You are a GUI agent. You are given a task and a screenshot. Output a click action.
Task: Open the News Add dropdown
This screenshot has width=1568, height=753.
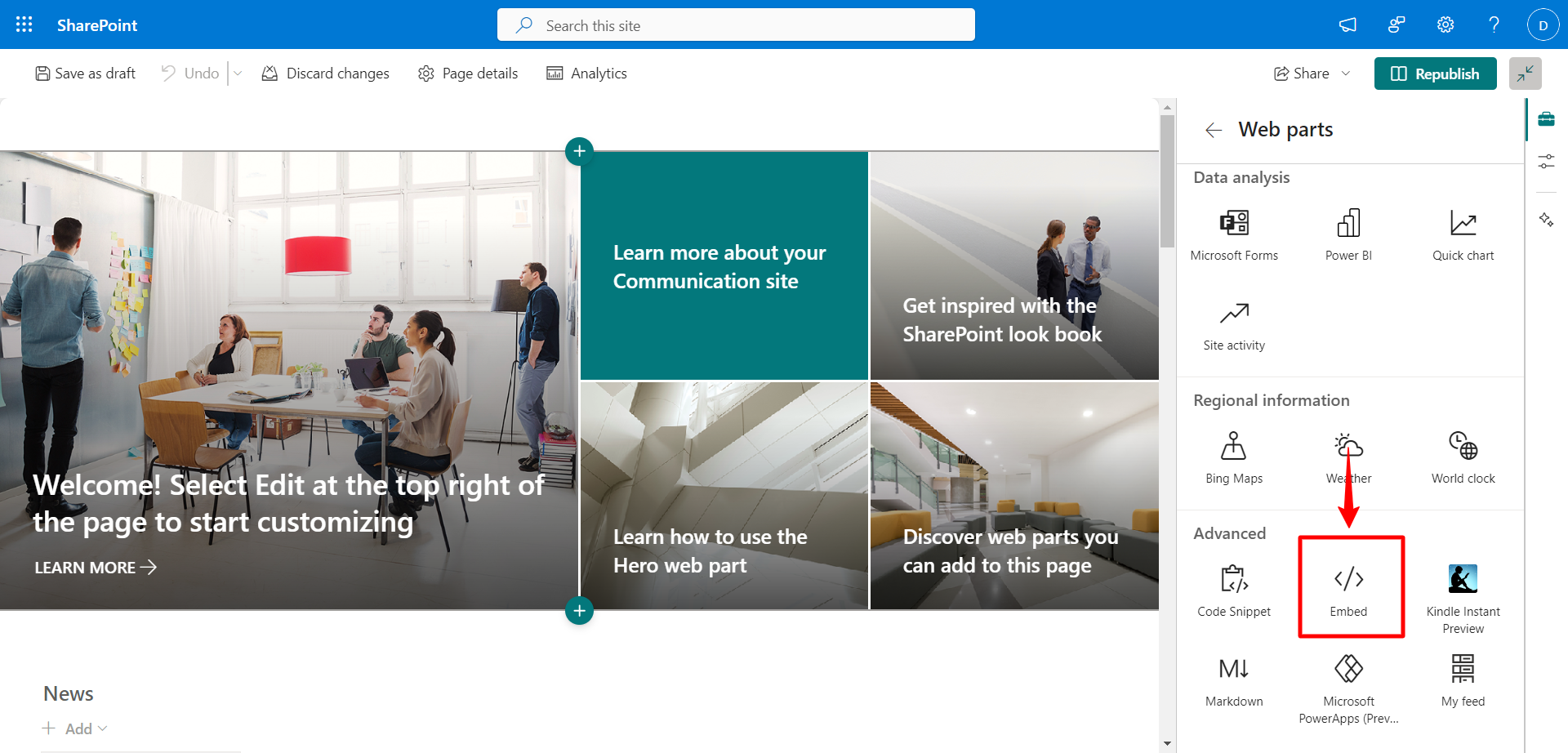coord(75,728)
